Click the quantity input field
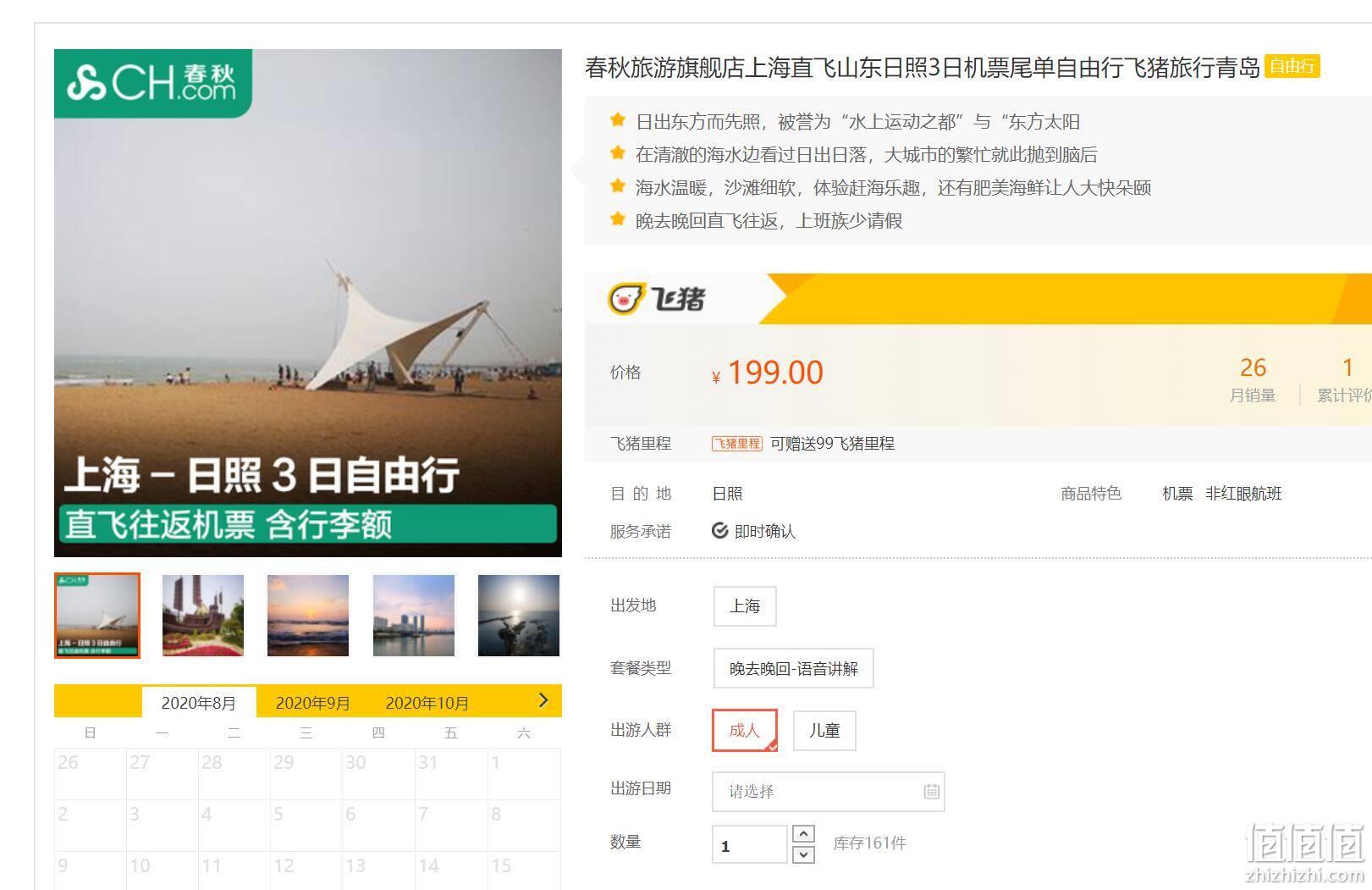 coord(750,844)
